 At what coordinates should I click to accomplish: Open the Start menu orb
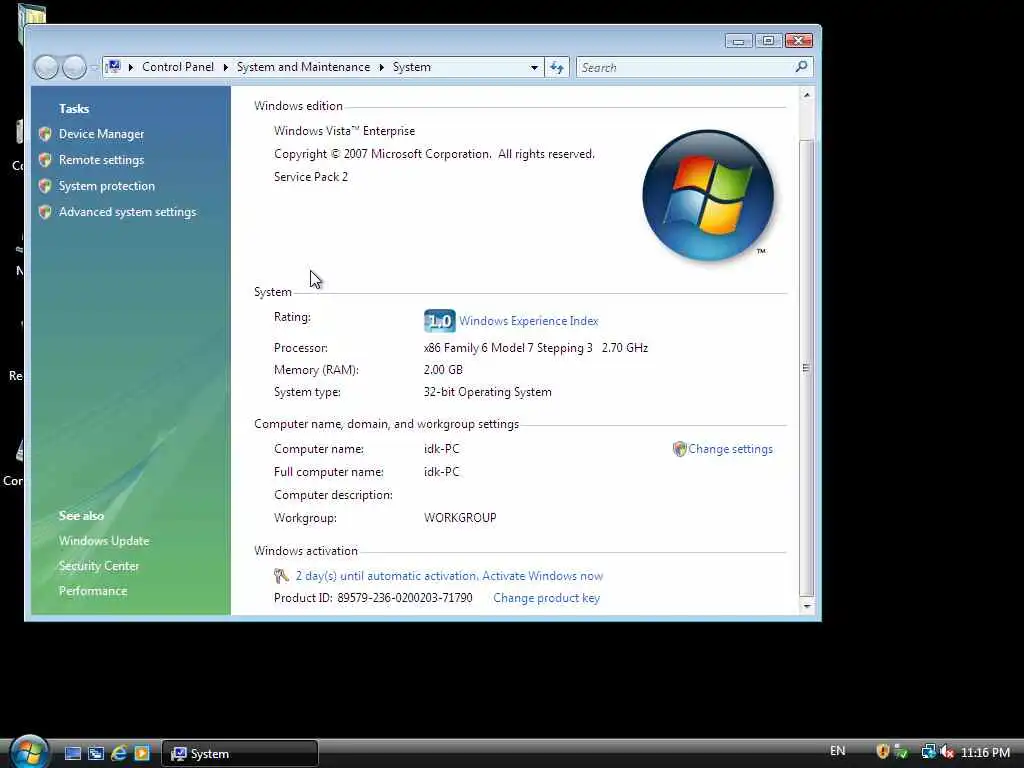coord(29,751)
